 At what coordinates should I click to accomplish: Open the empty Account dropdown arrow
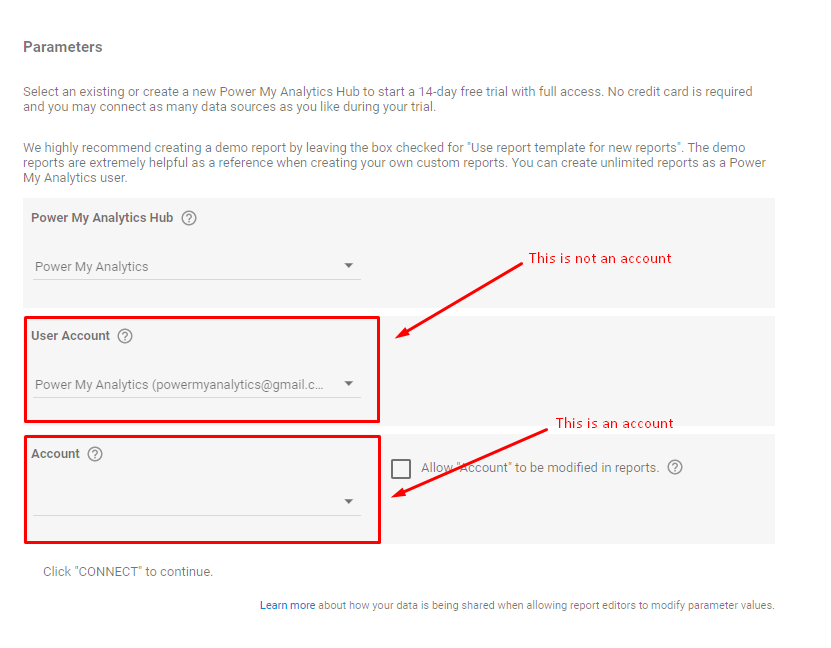348,501
